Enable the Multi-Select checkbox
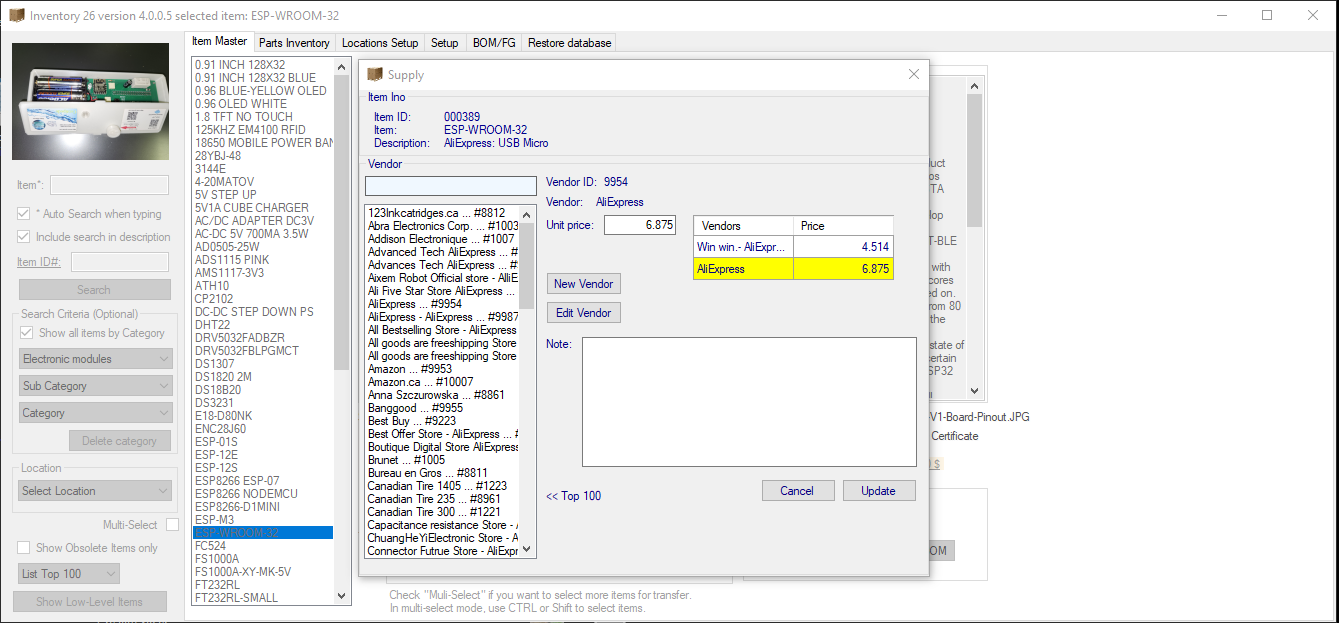The image size is (1339, 623). click(x=172, y=524)
